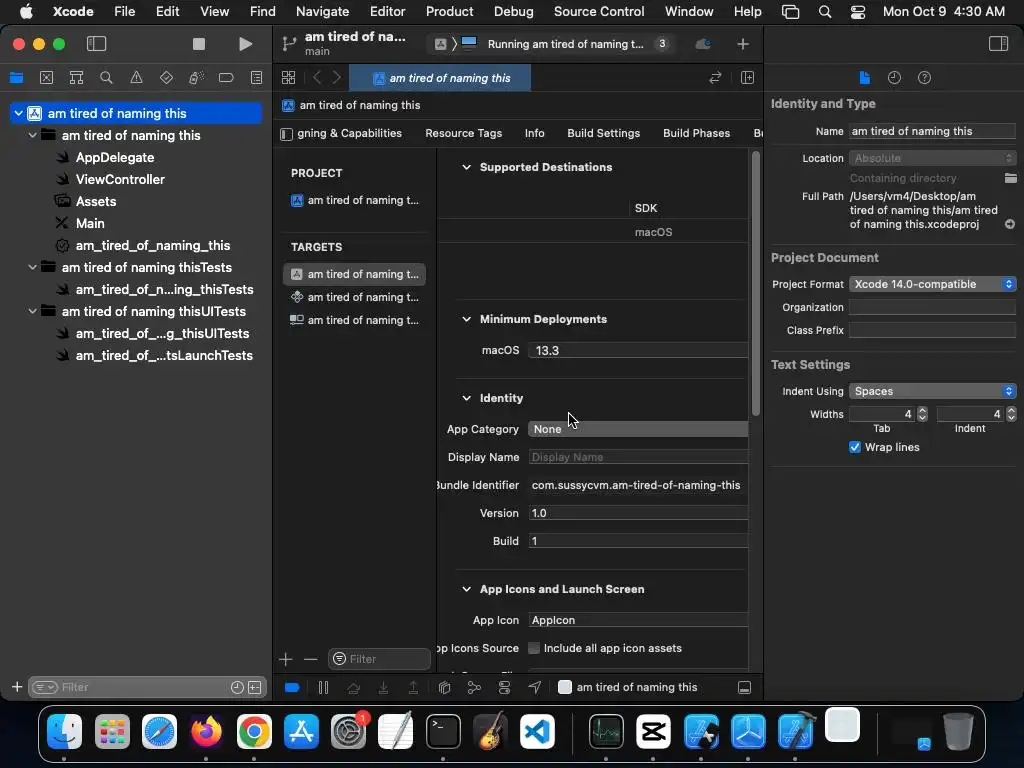
Task: Click the related items grid icon
Action: 288,78
